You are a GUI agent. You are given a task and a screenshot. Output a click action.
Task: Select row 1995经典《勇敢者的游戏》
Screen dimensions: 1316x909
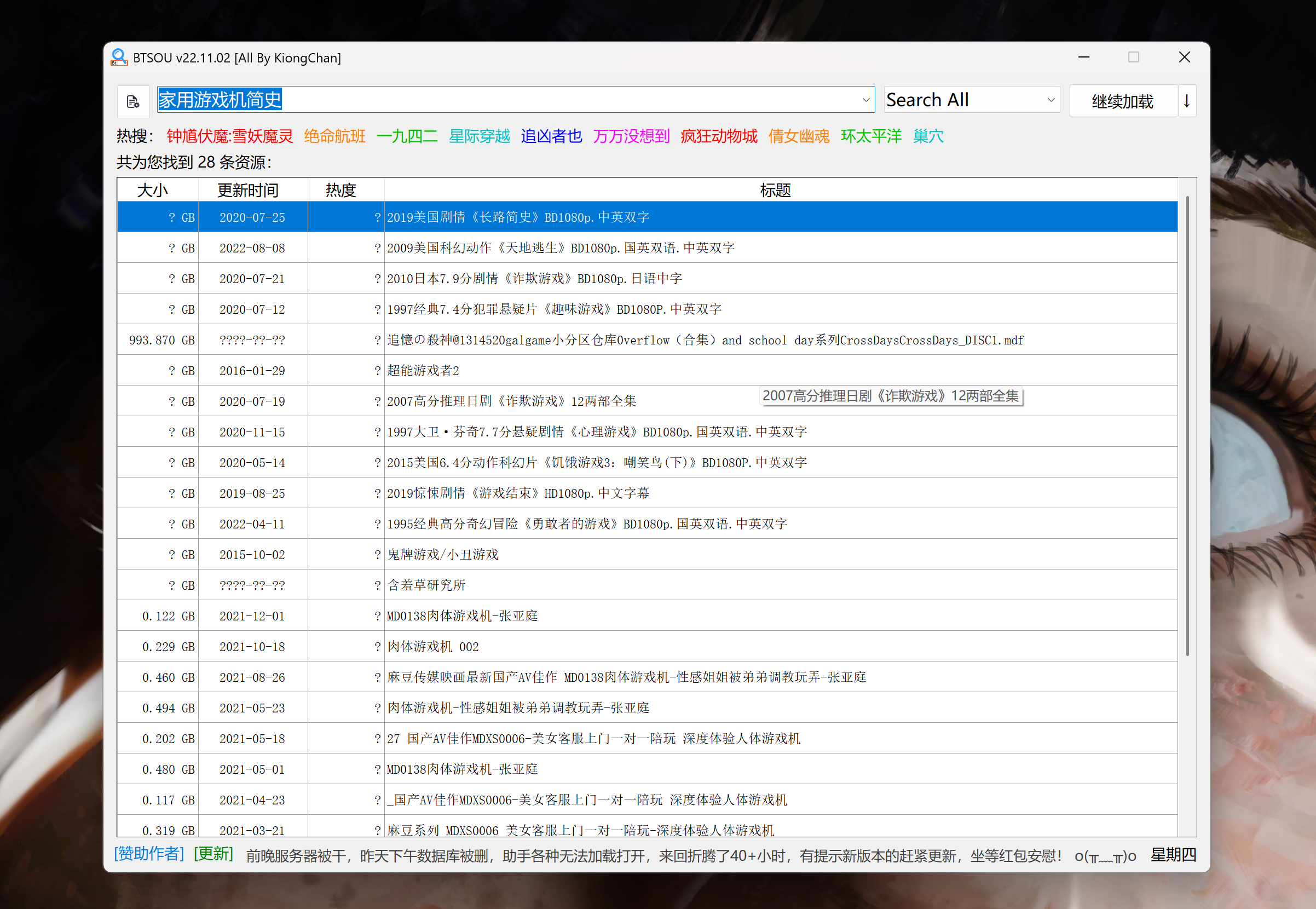[647, 524]
